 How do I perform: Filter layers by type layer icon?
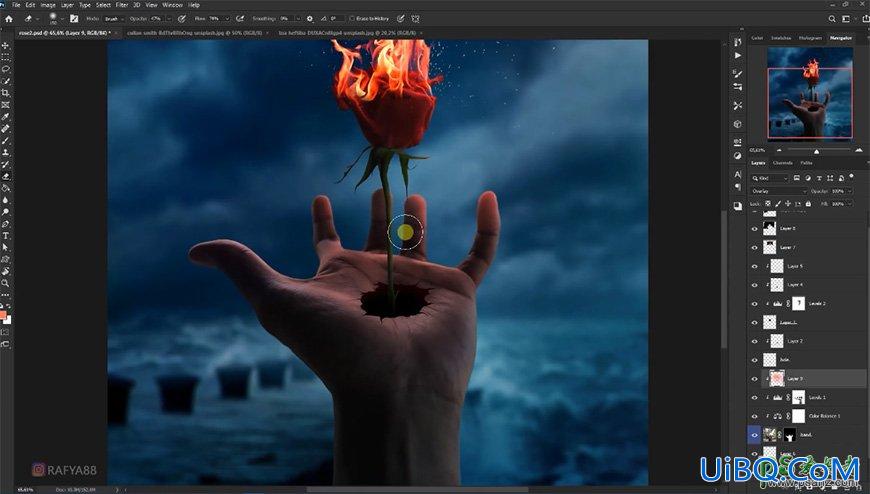point(819,178)
